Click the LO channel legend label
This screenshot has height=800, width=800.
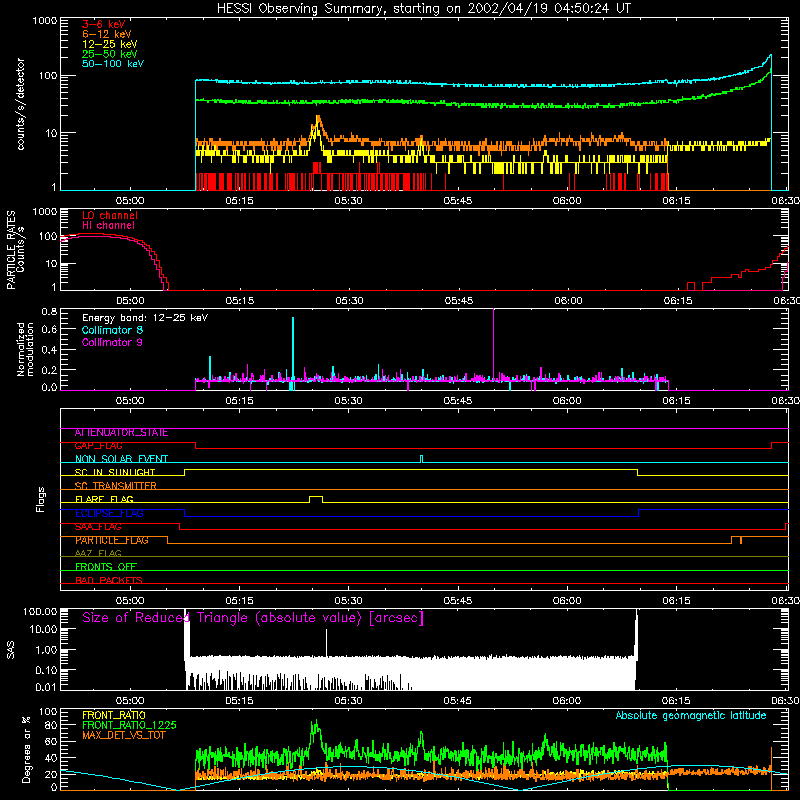tap(110, 215)
